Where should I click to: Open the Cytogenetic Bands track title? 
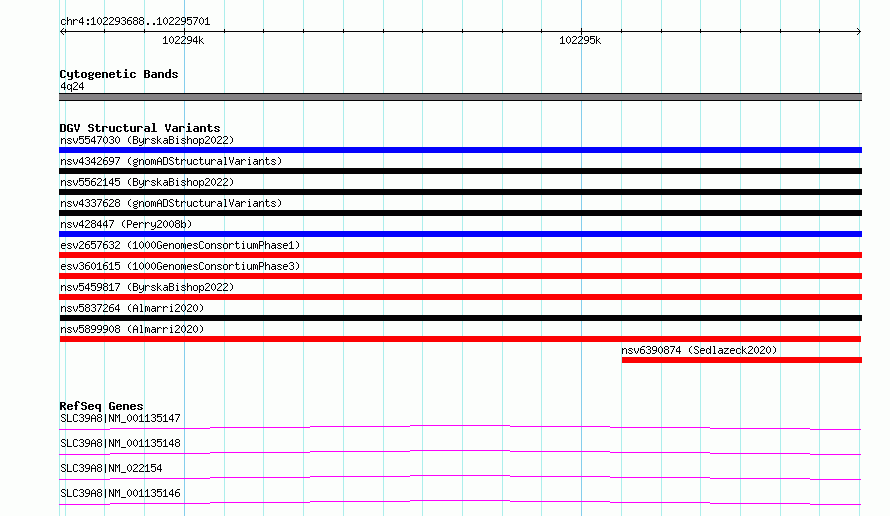(119, 74)
